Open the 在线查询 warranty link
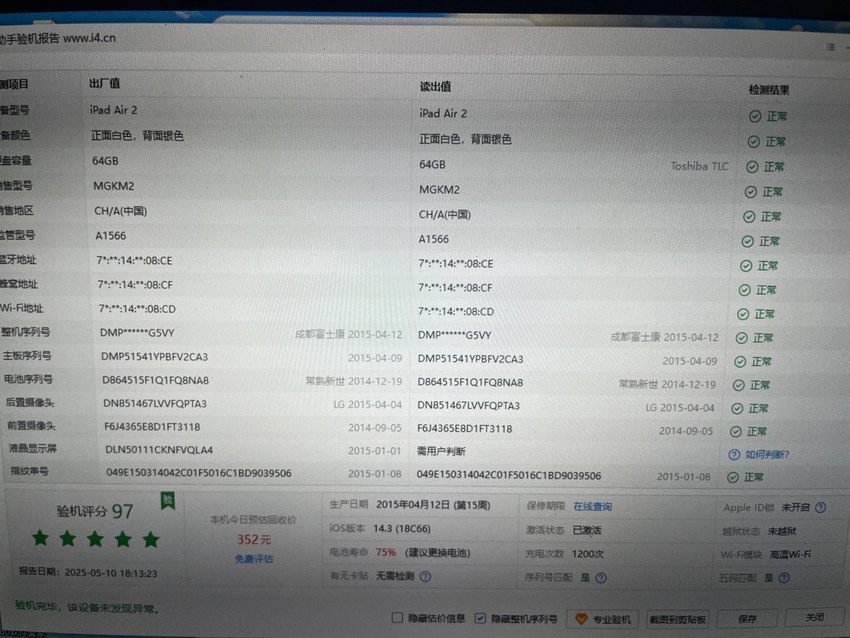The image size is (850, 638). point(593,506)
